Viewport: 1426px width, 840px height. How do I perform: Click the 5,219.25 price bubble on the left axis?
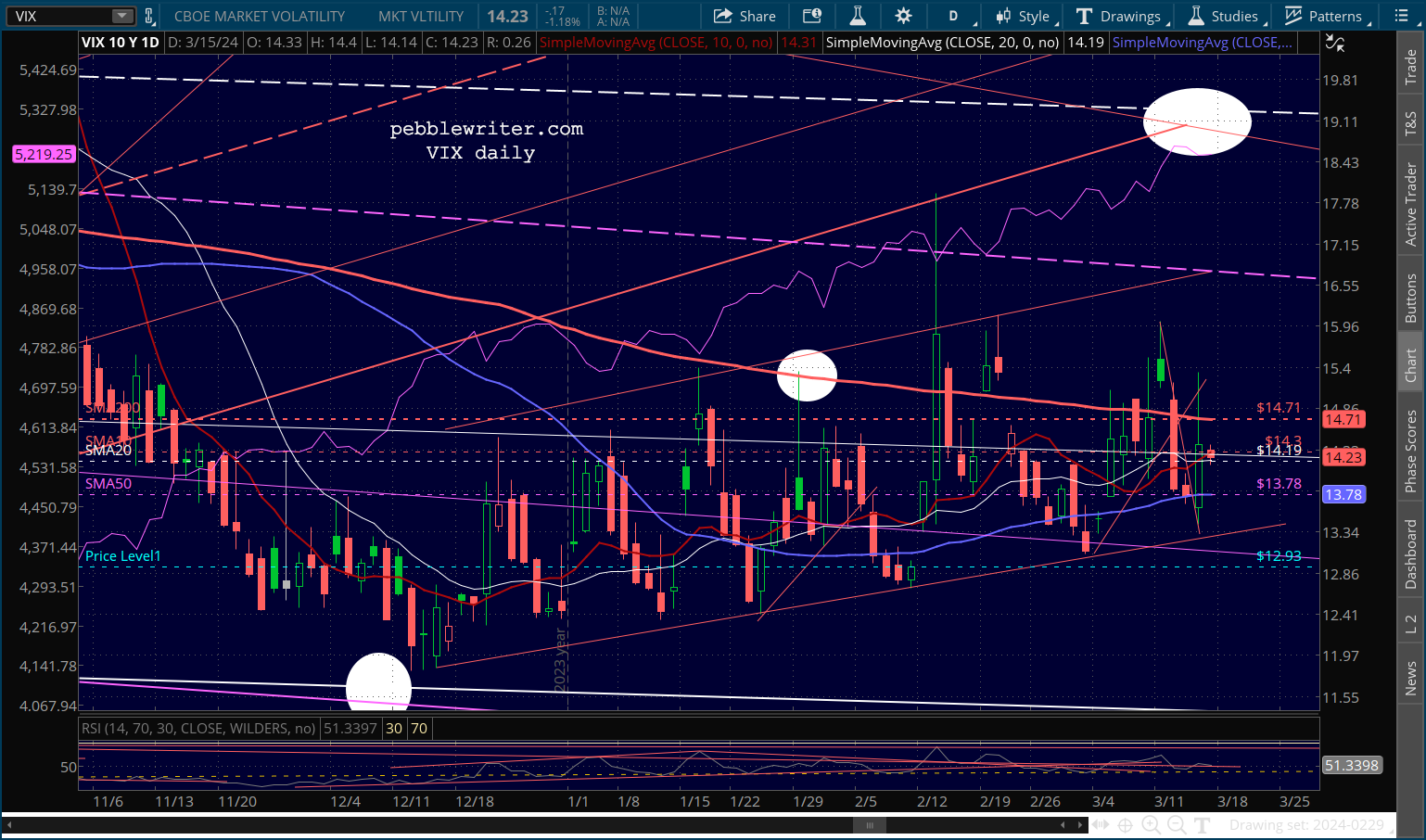(x=44, y=155)
